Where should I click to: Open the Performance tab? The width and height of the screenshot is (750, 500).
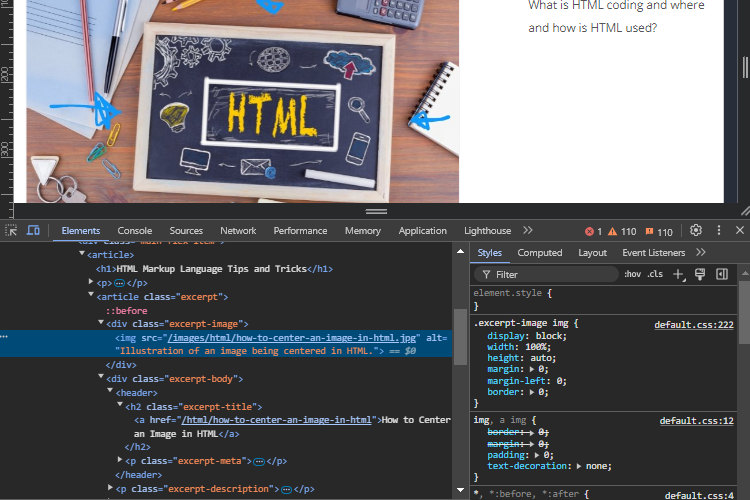tap(300, 231)
